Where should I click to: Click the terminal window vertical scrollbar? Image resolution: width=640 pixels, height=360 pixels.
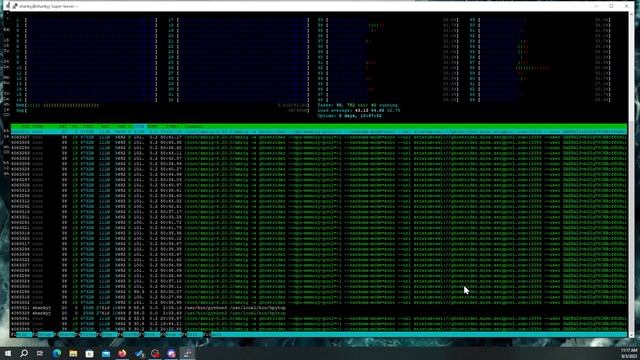632,174
